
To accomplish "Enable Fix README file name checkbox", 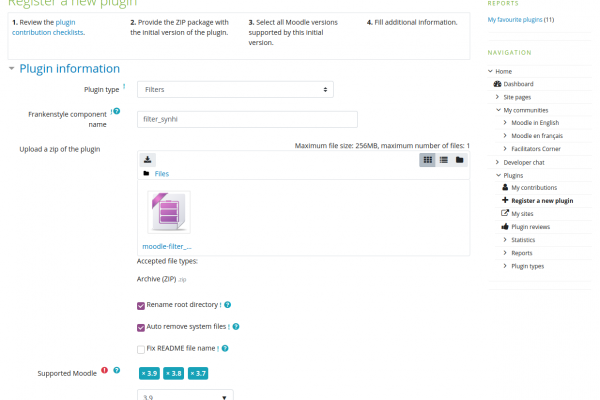I will click(x=141, y=349).
